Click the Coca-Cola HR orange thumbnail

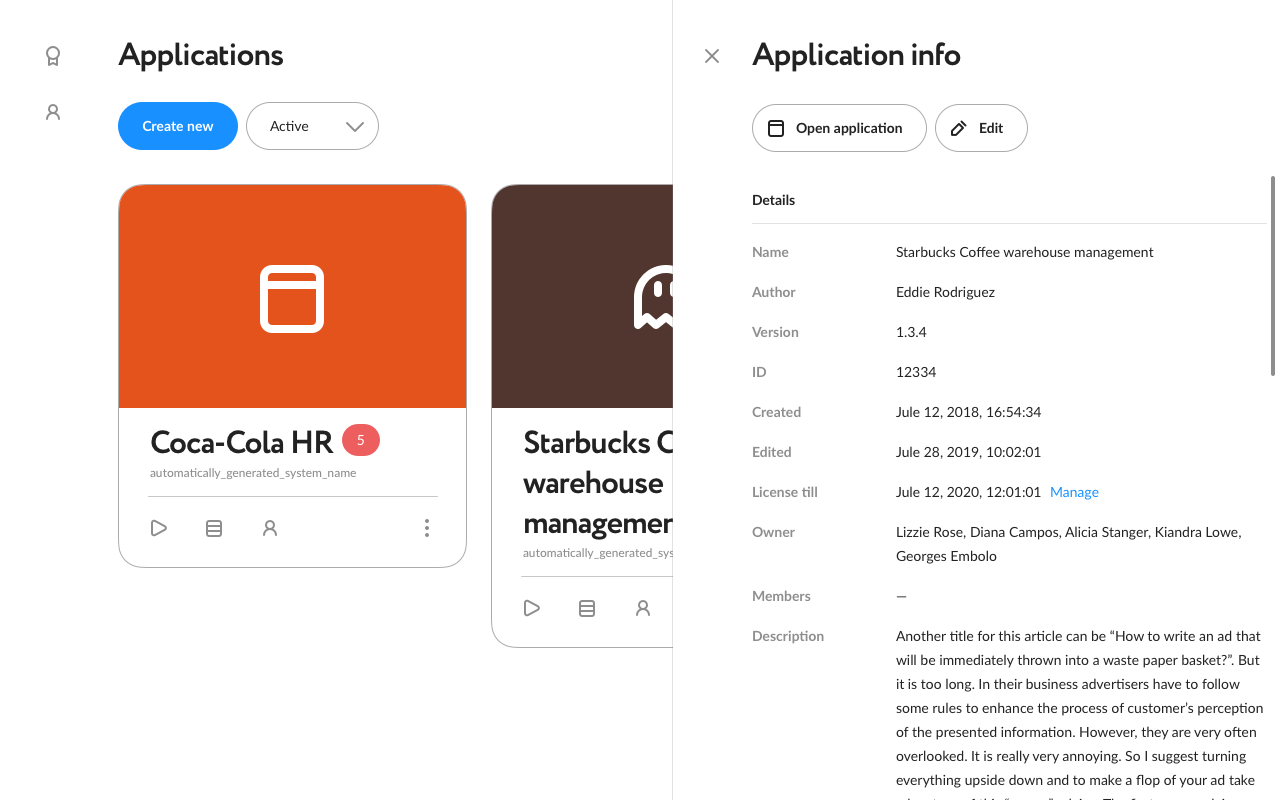(x=292, y=297)
